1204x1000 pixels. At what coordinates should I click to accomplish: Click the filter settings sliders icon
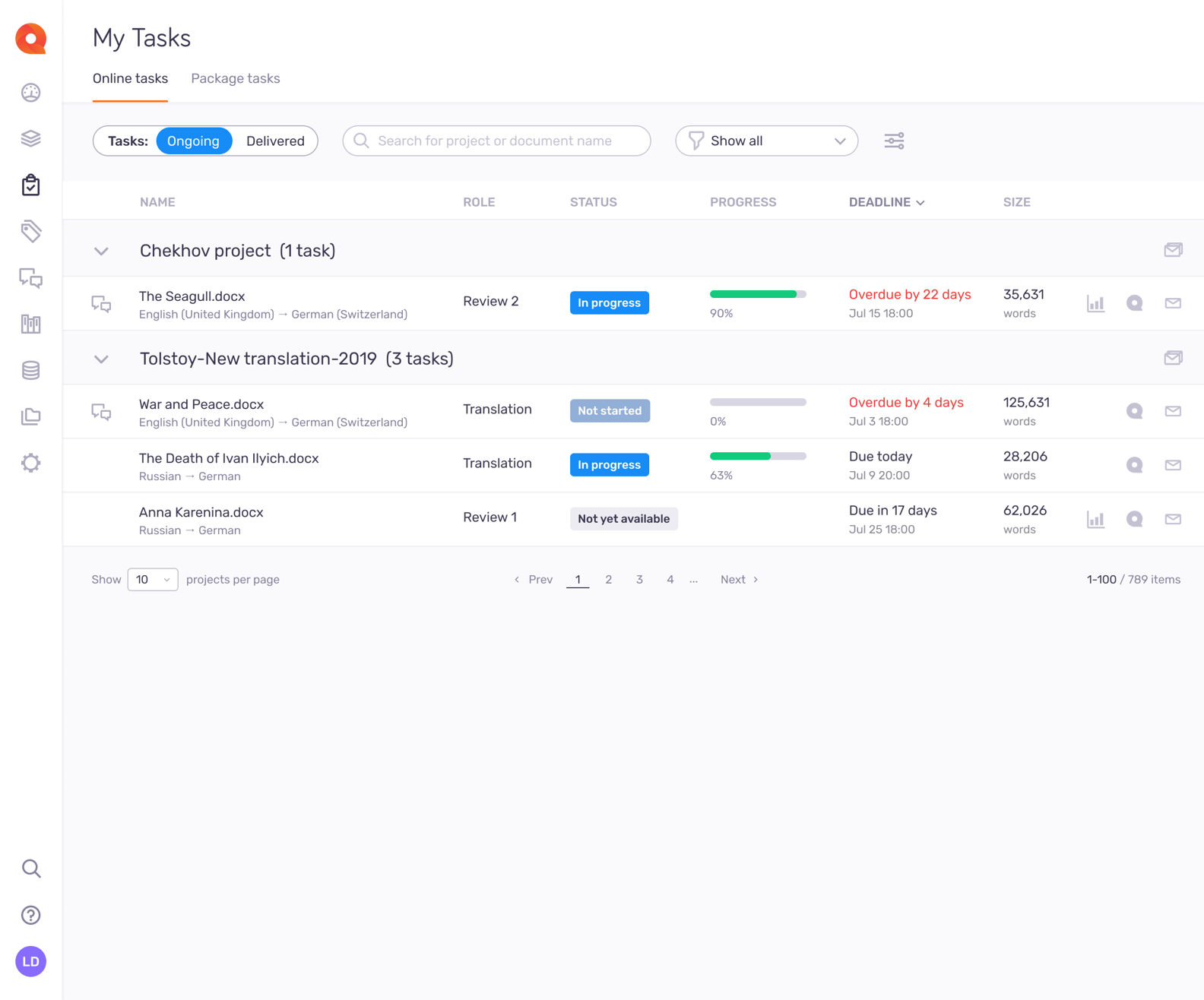[x=894, y=141]
